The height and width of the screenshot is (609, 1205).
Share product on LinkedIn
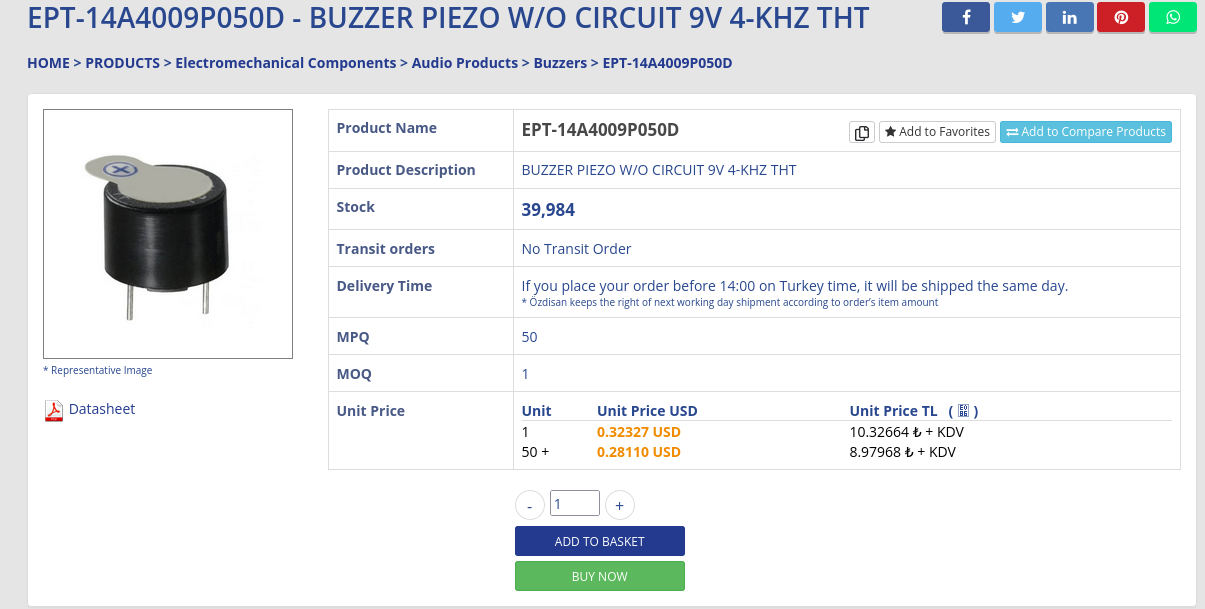[1070, 17]
